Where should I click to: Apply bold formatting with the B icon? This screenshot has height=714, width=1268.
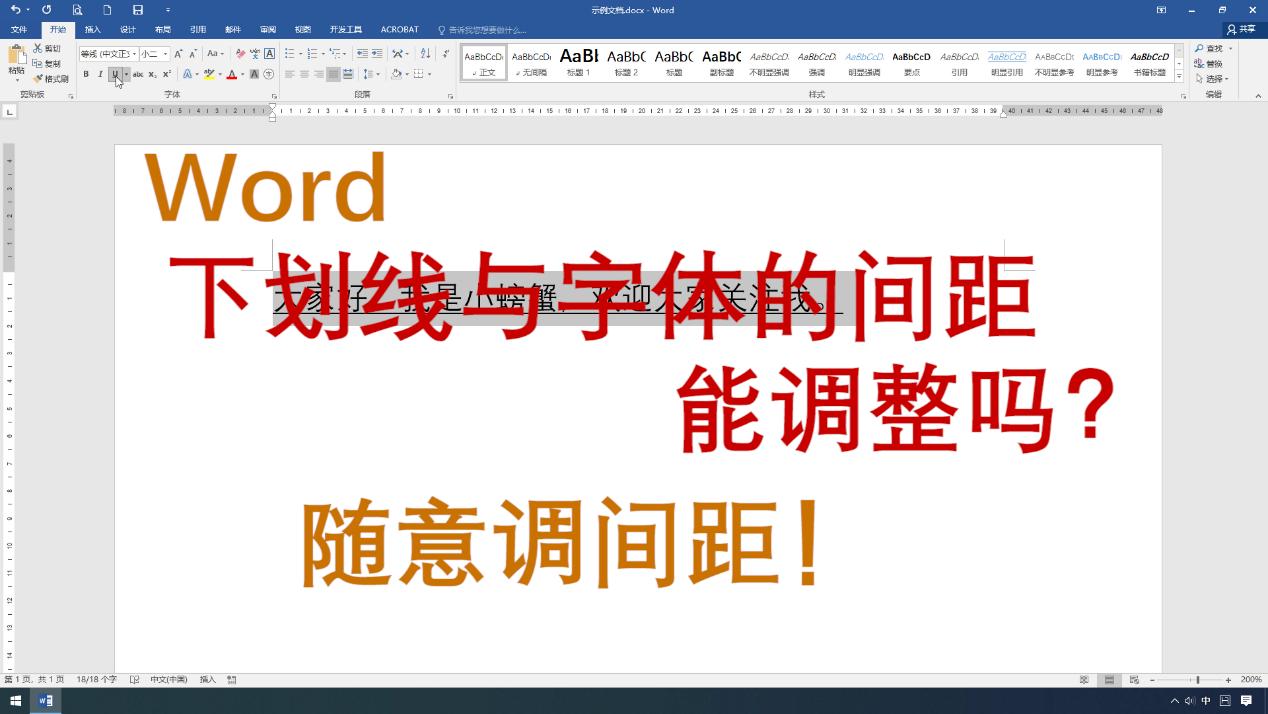[x=86, y=73]
